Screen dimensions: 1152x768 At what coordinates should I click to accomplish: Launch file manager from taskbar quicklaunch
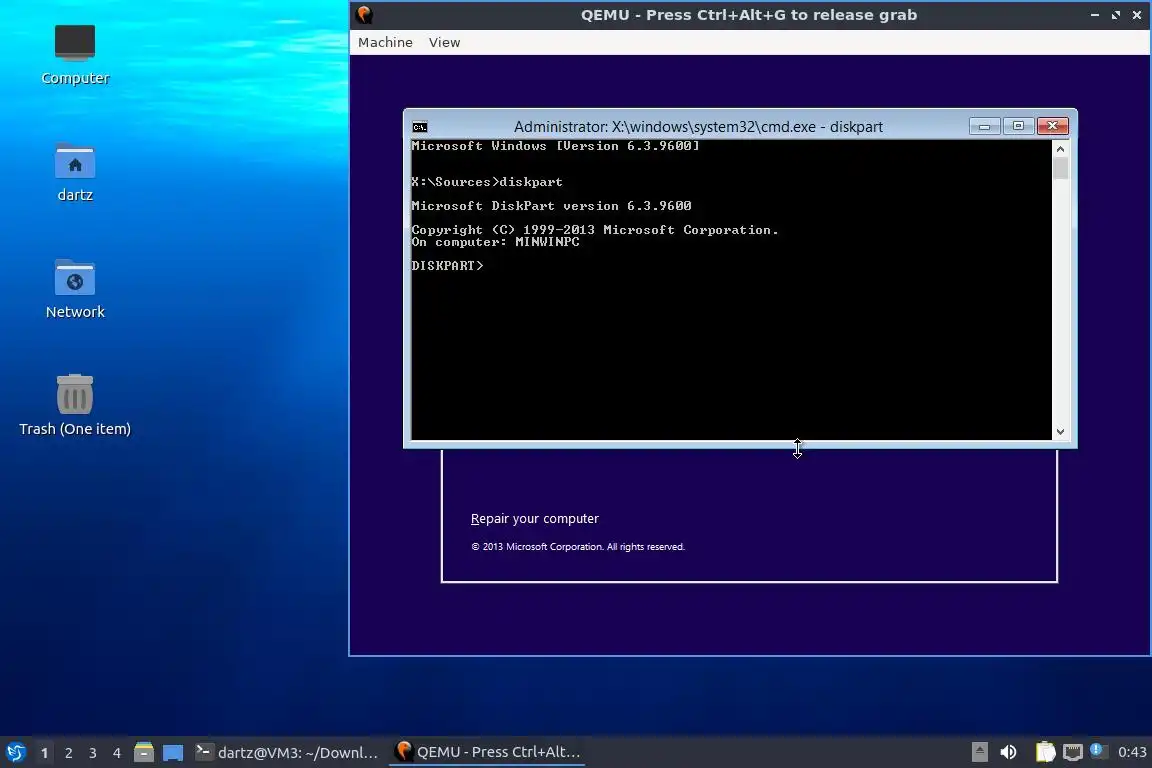[144, 753]
